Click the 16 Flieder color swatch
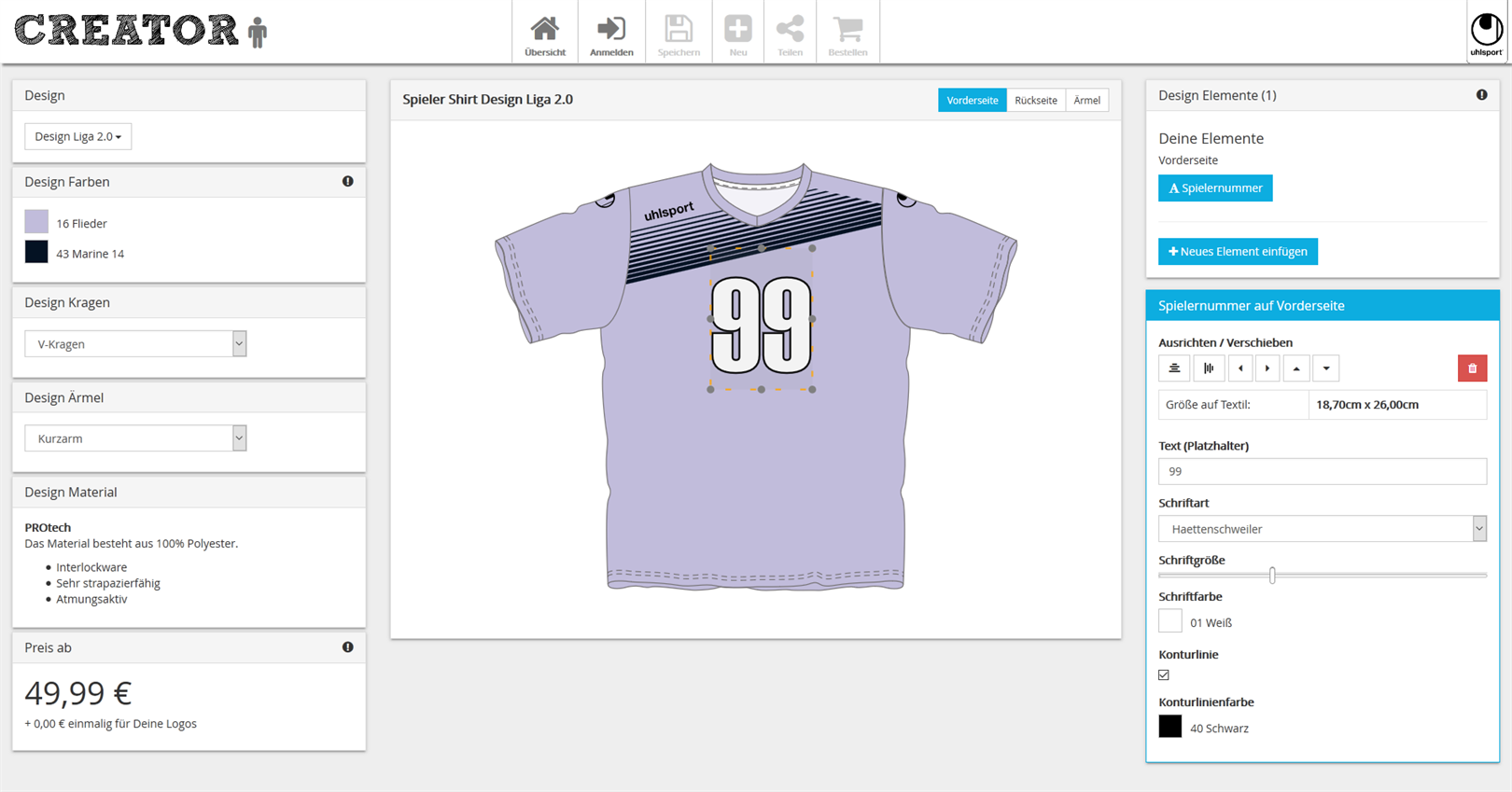Screen dimensions: 1512x792 pyautogui.click(x=36, y=222)
